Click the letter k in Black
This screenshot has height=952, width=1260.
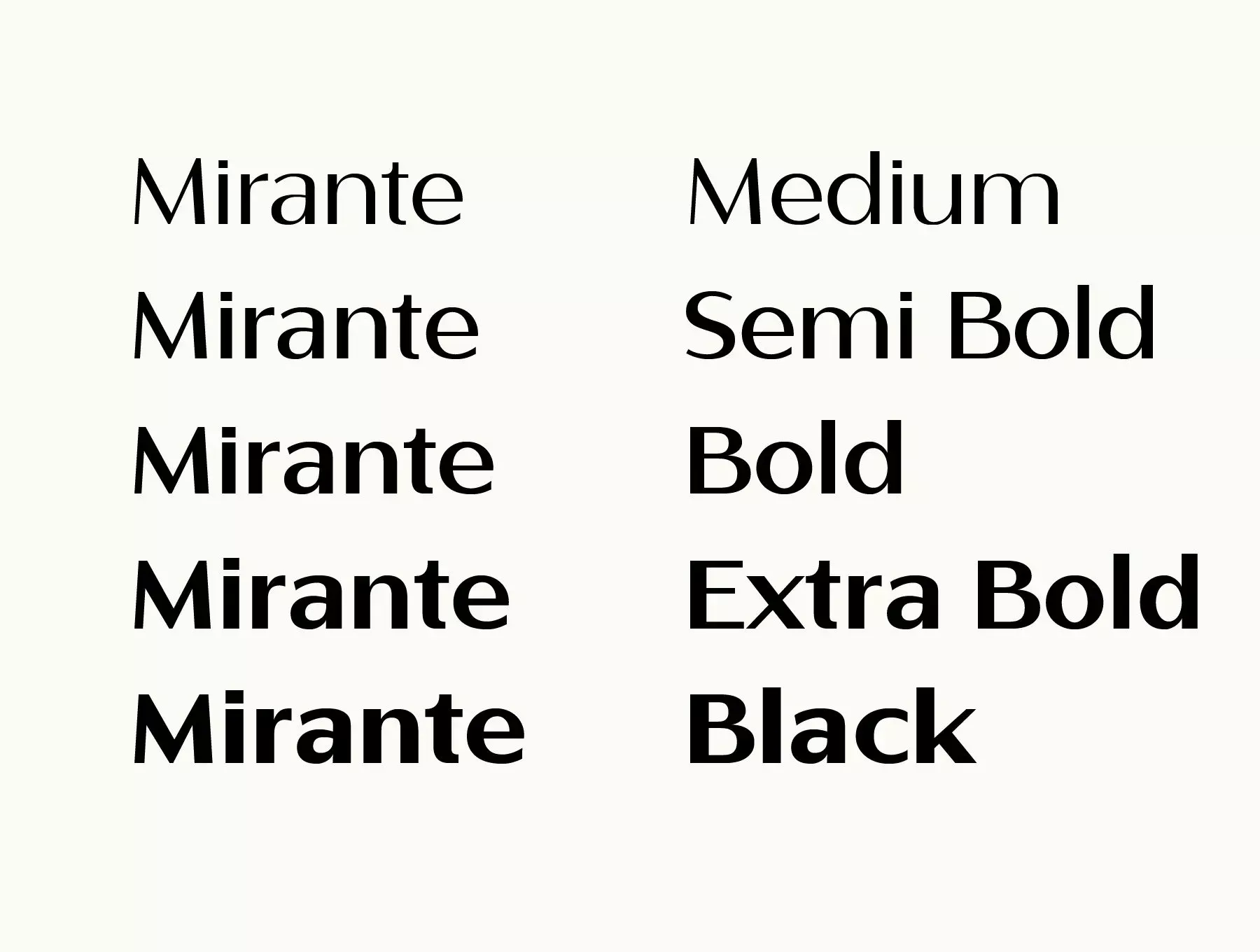[945, 727]
